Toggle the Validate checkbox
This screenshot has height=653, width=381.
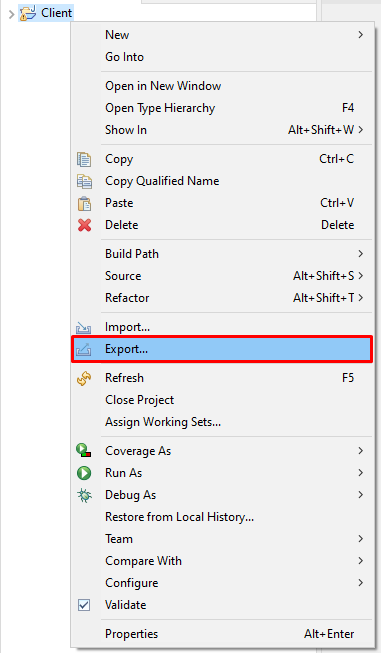84,605
